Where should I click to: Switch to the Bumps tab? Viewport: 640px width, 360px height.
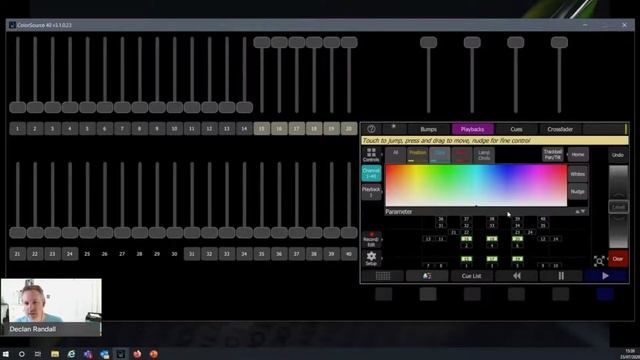click(x=429, y=129)
